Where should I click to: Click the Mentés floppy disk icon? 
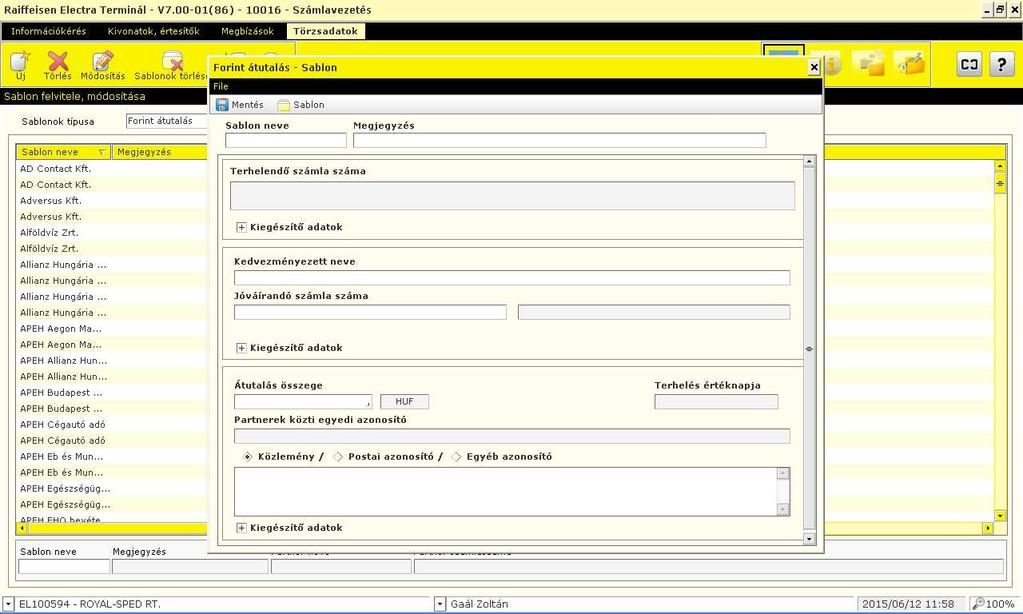[x=222, y=104]
